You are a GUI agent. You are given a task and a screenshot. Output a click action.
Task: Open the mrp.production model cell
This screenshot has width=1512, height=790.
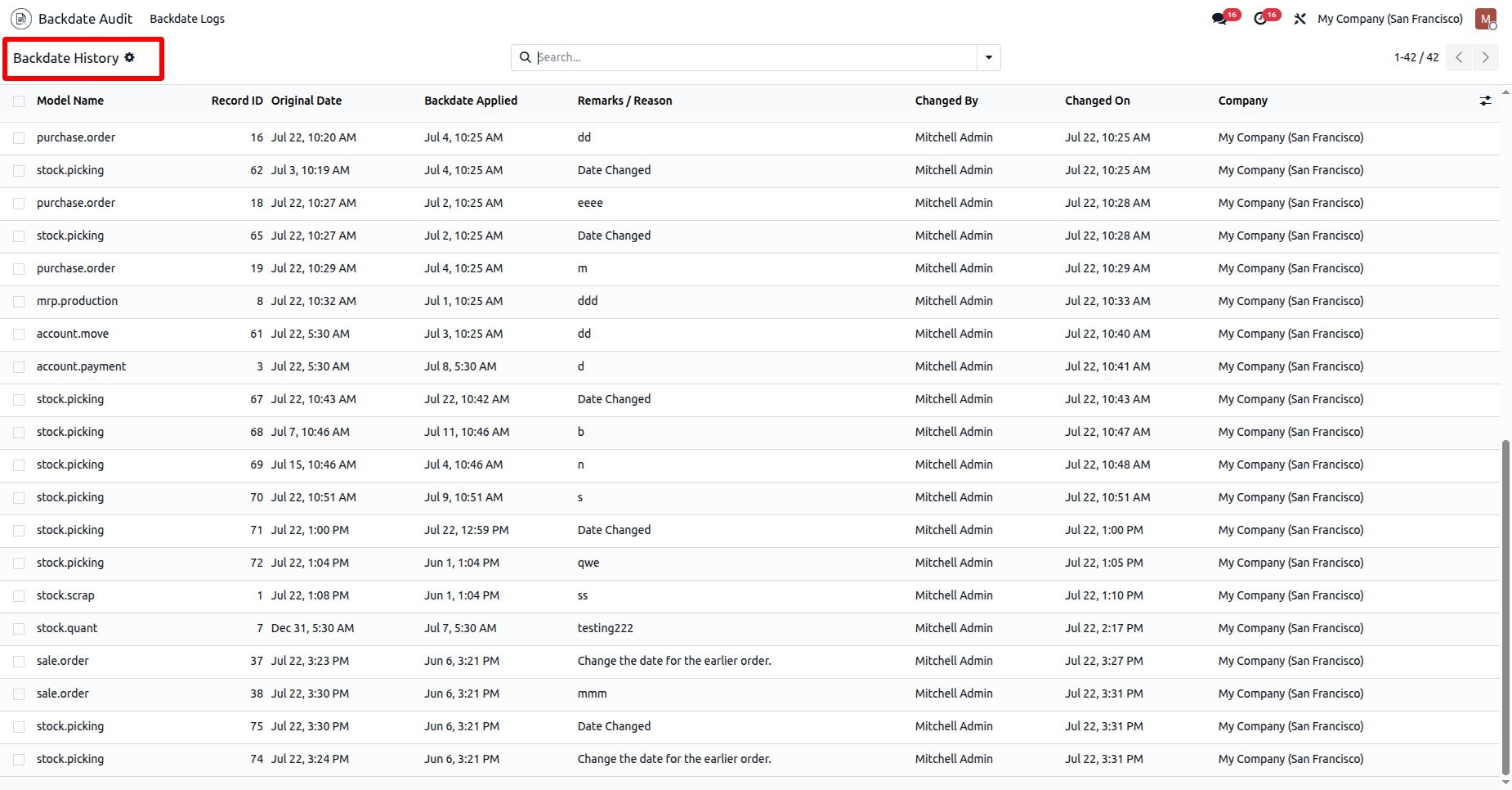(x=77, y=301)
